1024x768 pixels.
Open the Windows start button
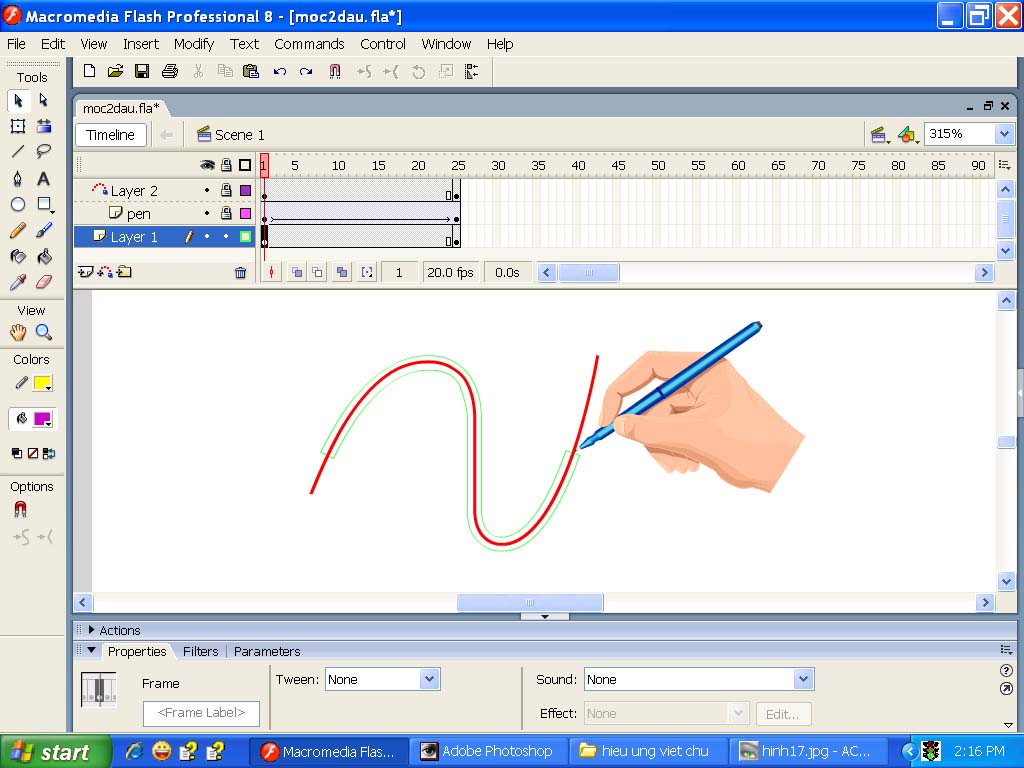click(x=56, y=752)
